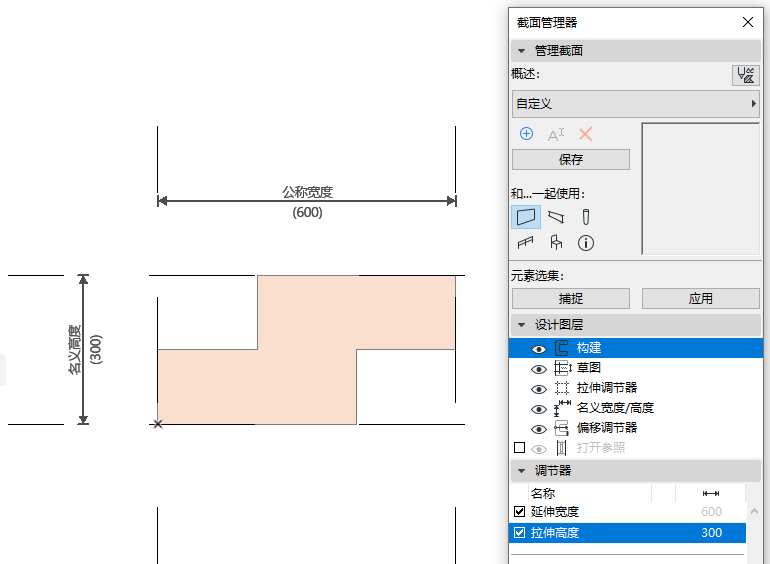This screenshot has height=564, width=770.
Task: Toggle visibility of the 拉伸调节器 layer
Action: point(539,389)
